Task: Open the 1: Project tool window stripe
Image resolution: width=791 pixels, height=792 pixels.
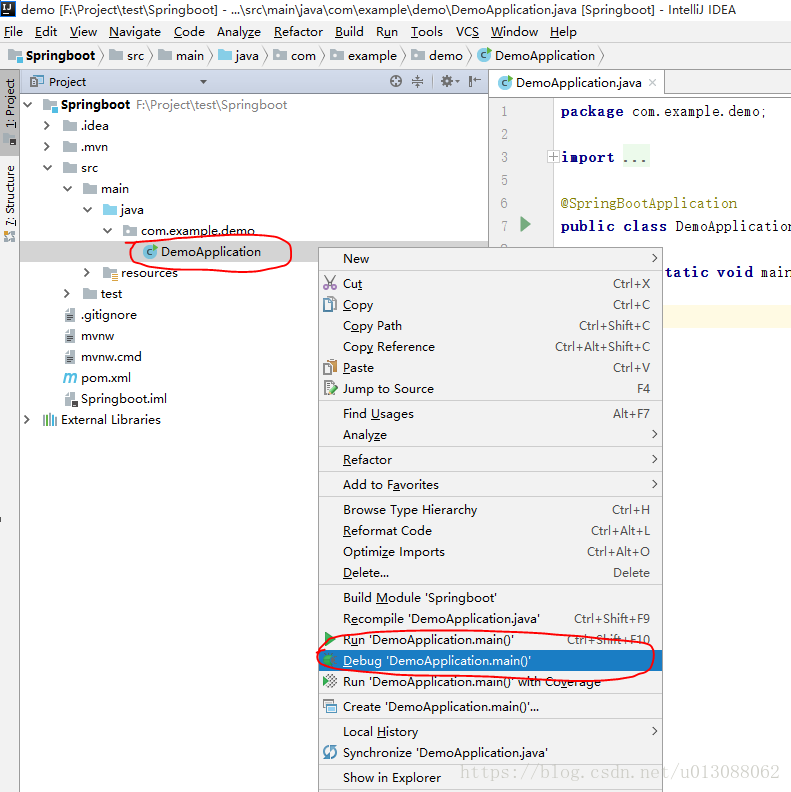Action: [10, 112]
